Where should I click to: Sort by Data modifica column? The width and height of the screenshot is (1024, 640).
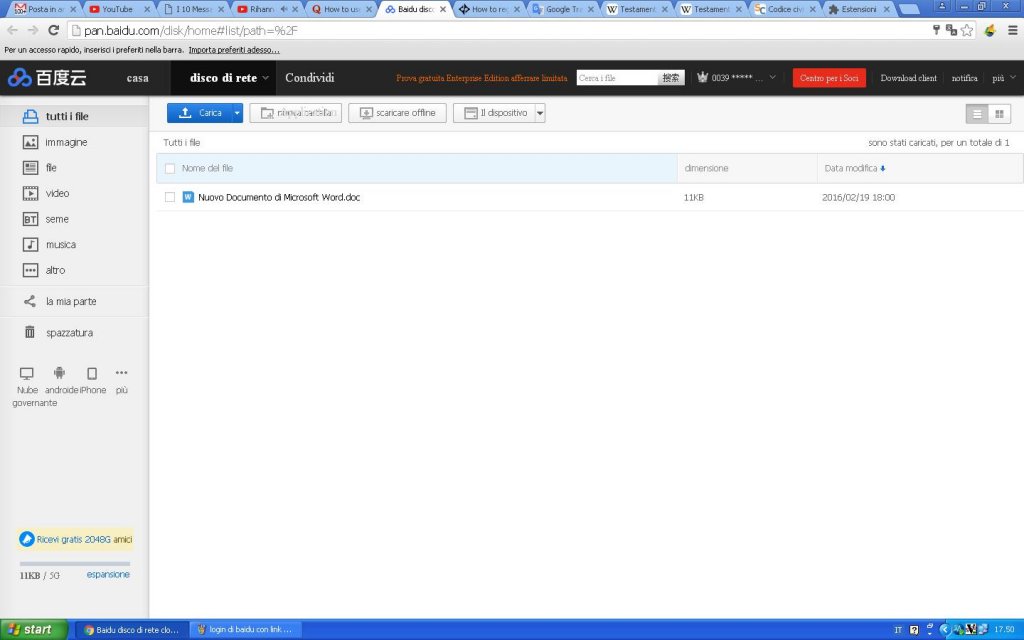854,168
